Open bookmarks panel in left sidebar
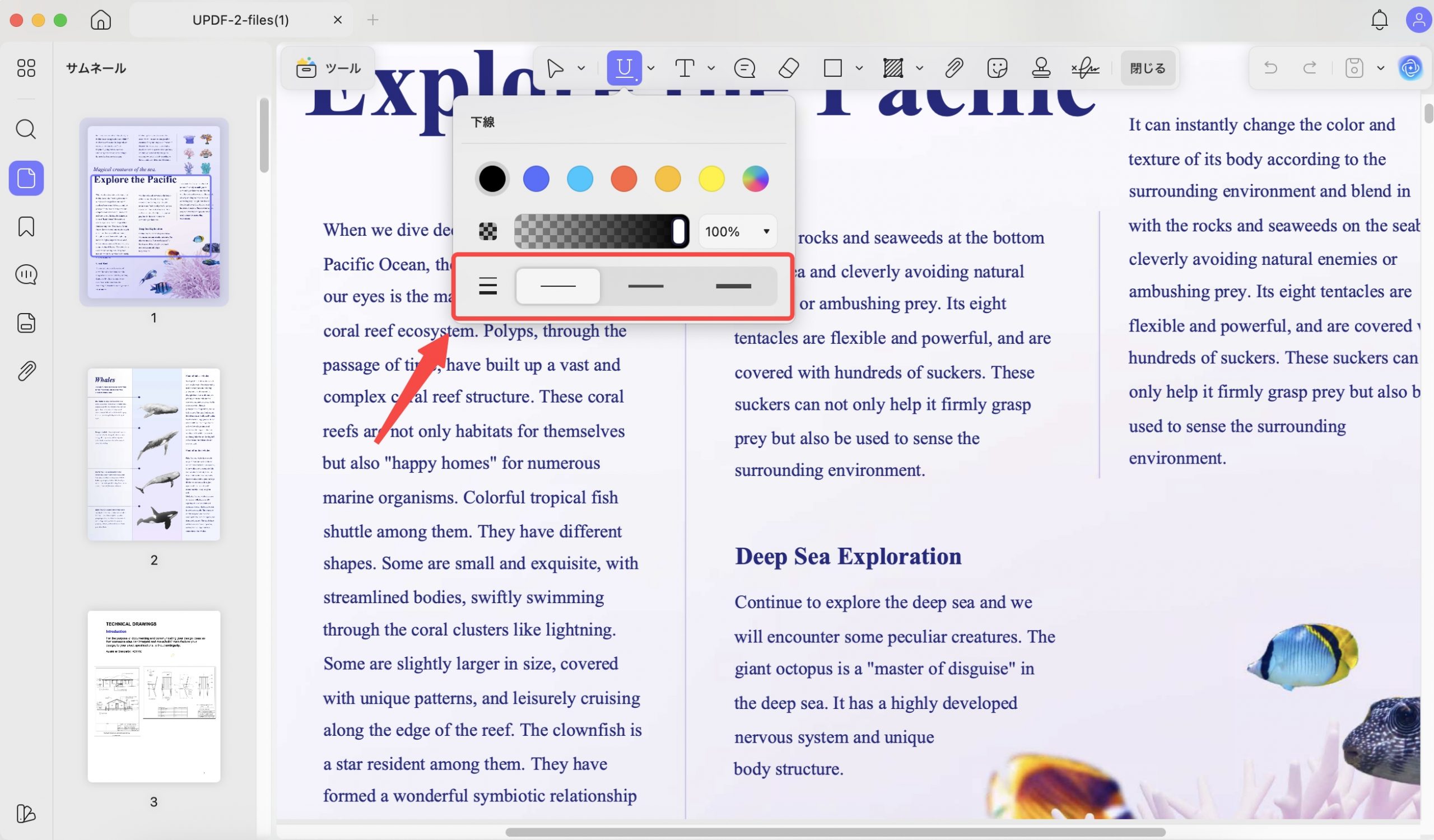The width and height of the screenshot is (1434, 840). pos(26,226)
